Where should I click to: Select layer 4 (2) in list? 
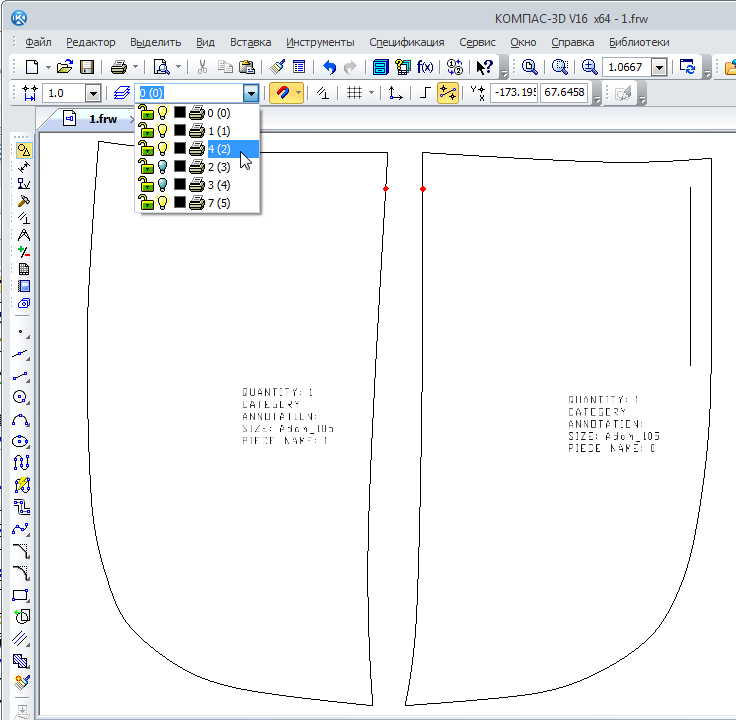(218, 149)
